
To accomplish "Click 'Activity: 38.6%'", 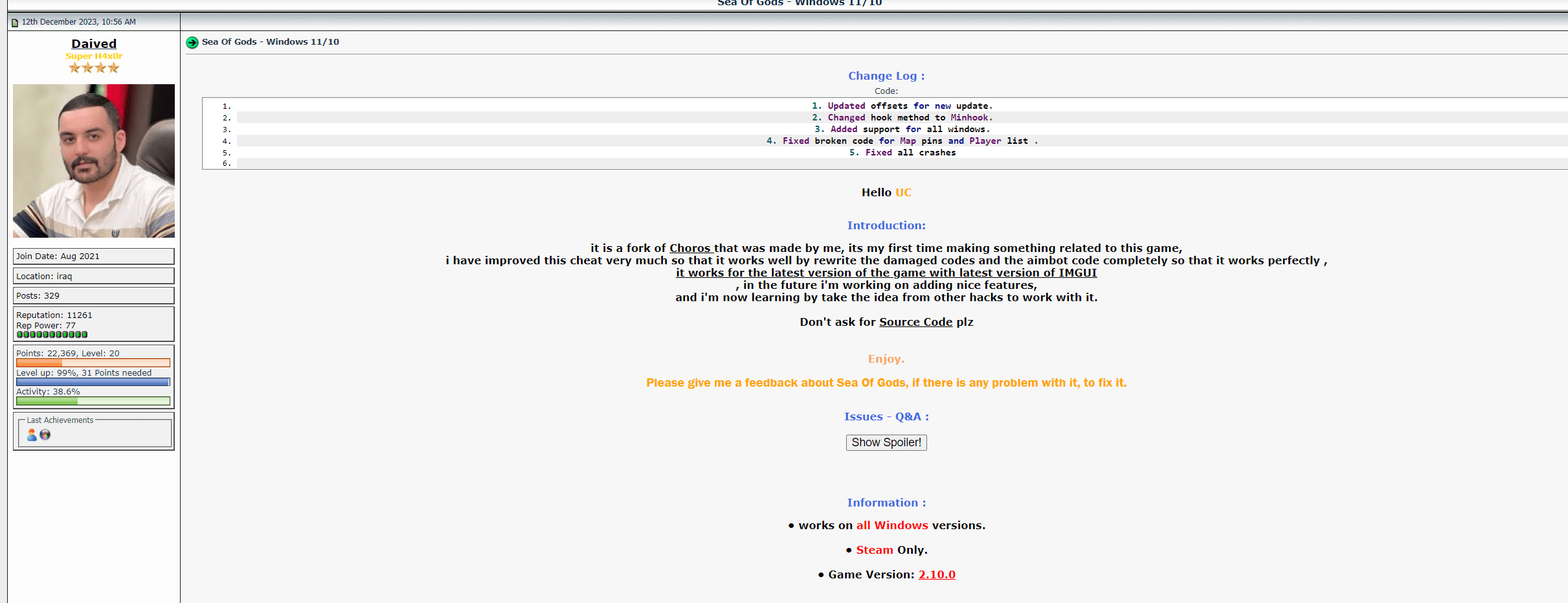I will [x=48, y=392].
